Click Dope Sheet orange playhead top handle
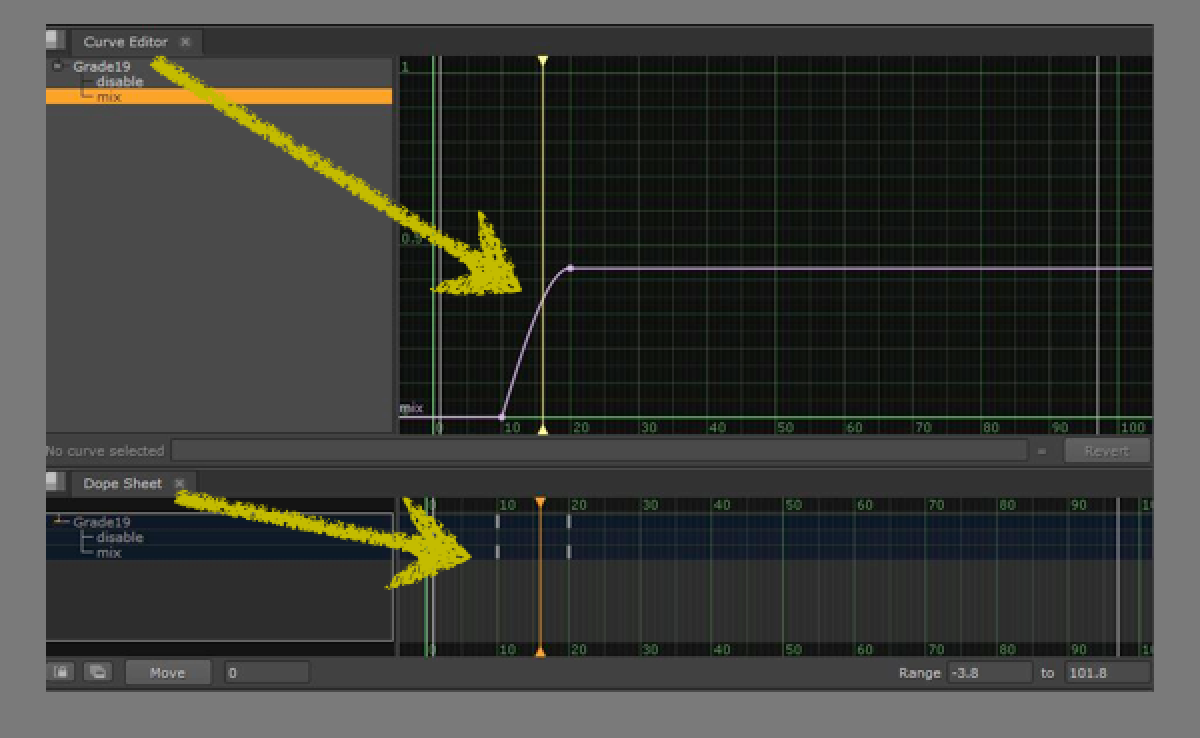 pos(540,503)
